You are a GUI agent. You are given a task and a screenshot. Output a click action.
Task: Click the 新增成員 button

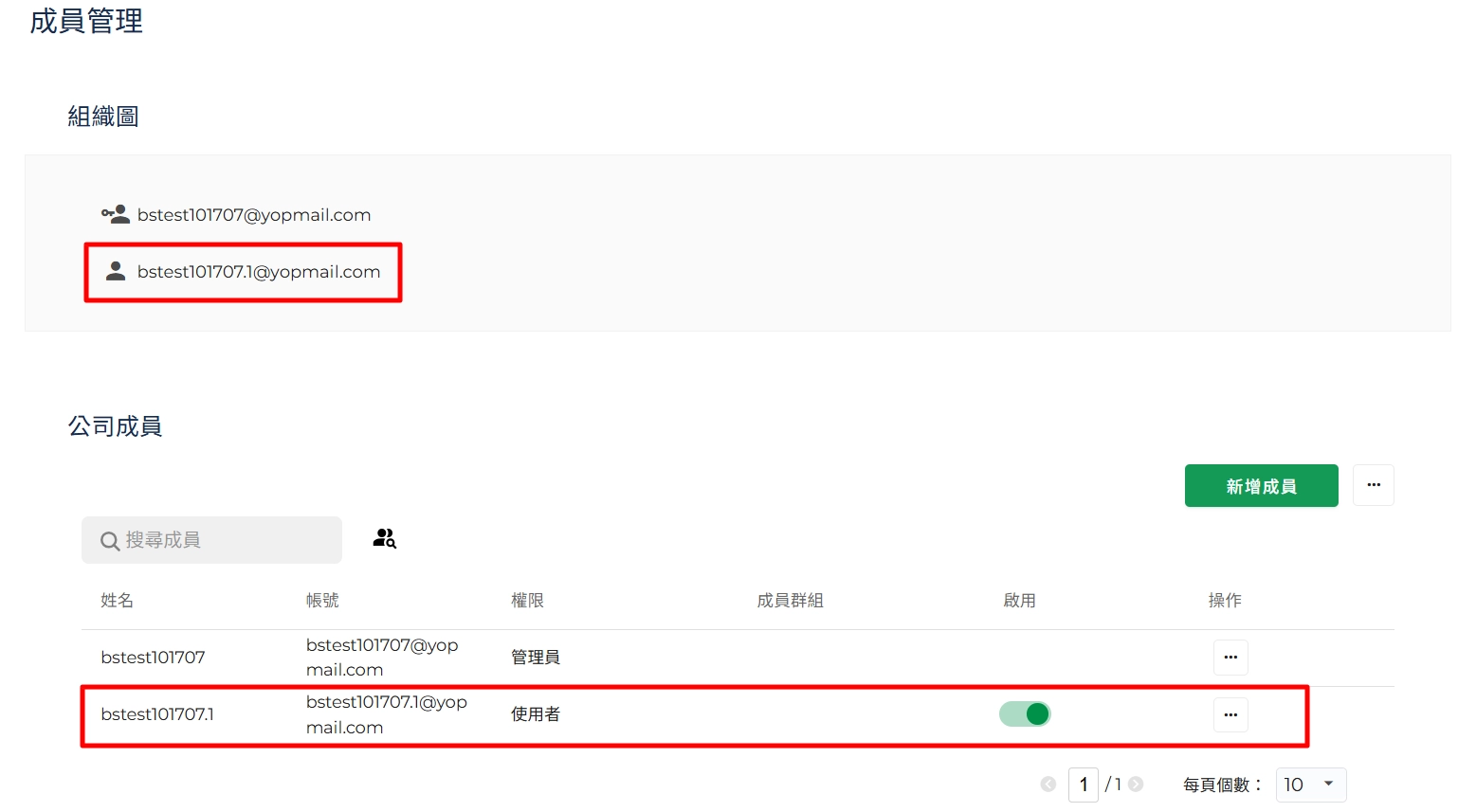pyautogui.click(x=1261, y=486)
